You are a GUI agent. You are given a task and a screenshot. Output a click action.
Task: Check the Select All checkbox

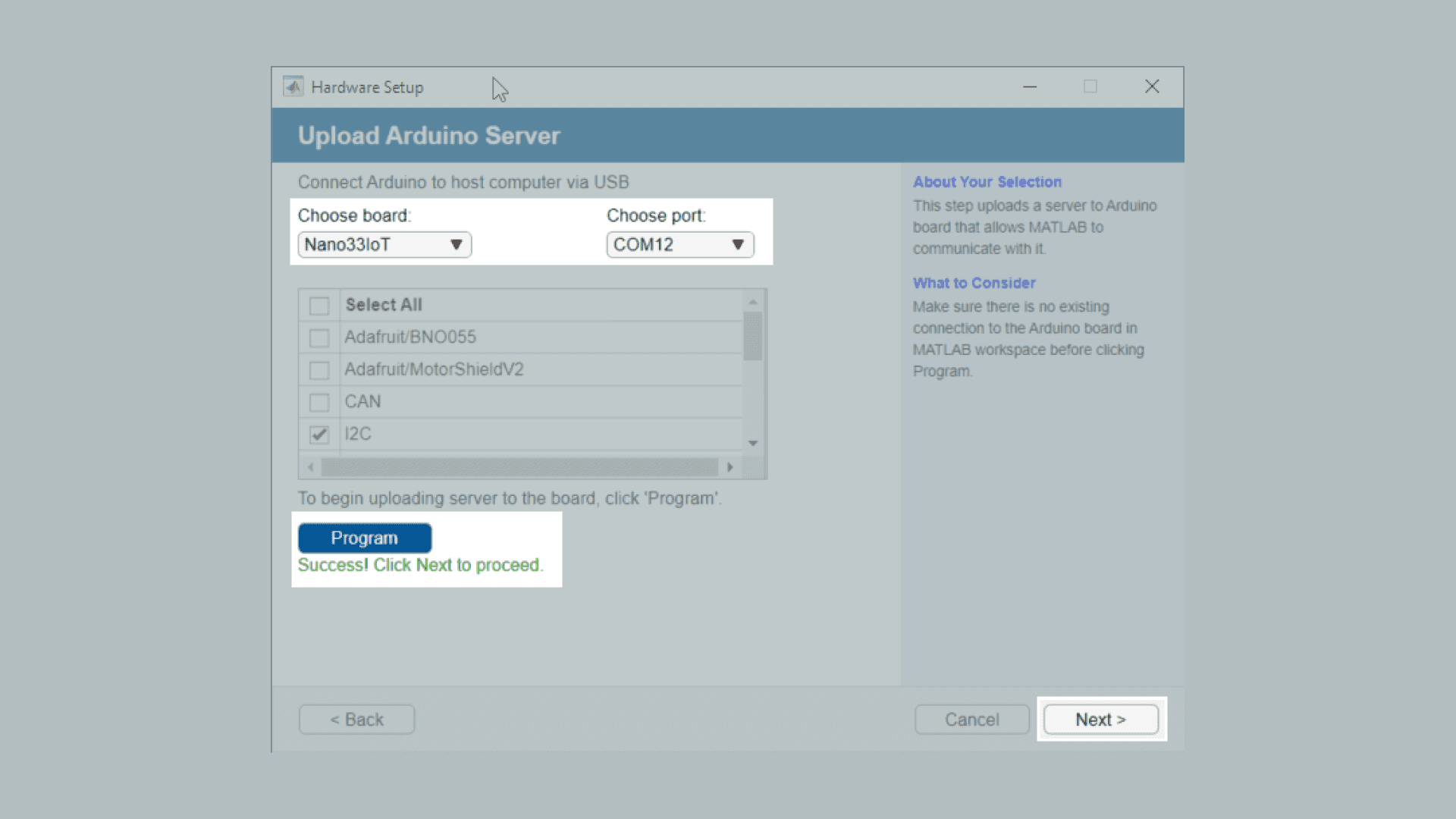point(319,306)
